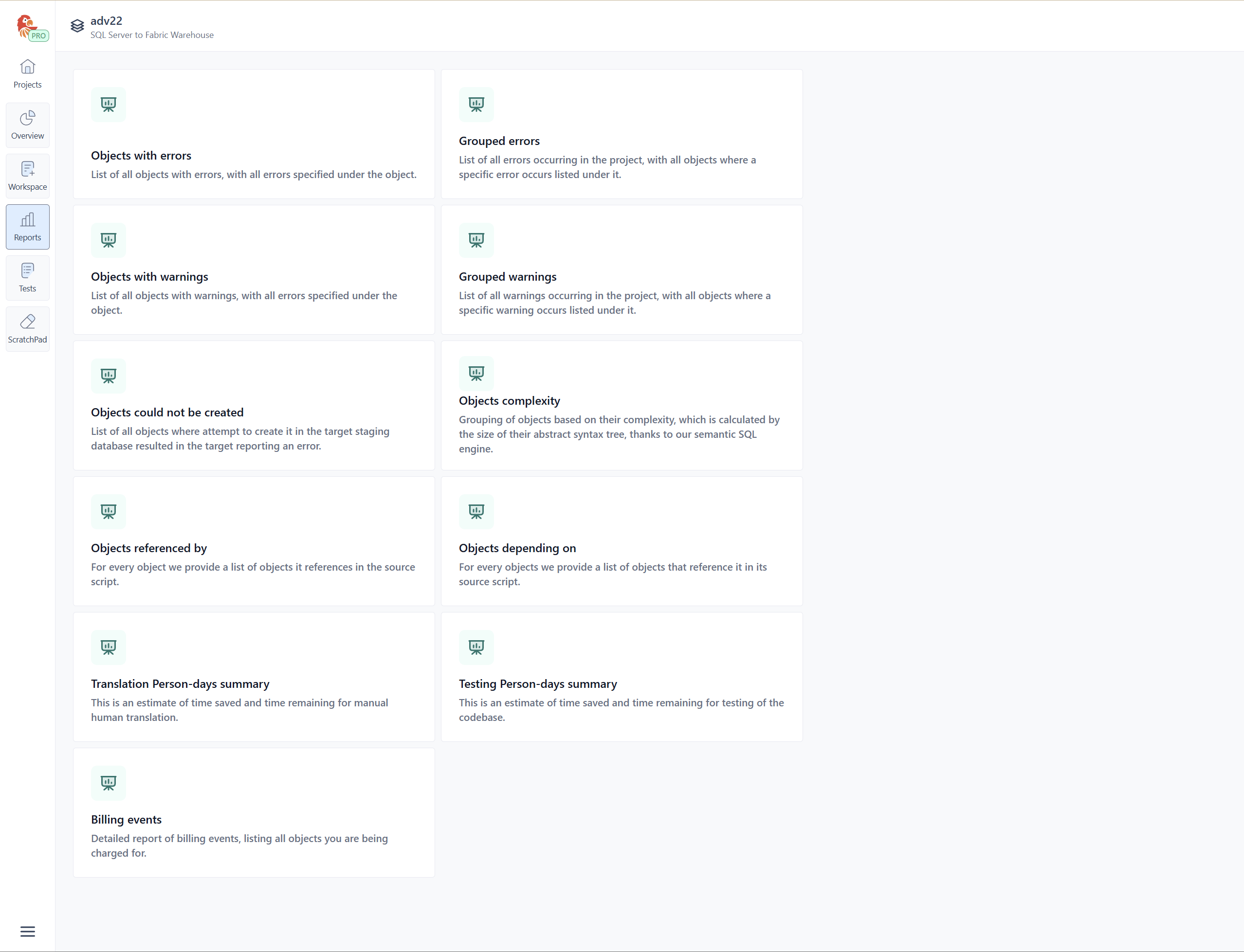Image resolution: width=1244 pixels, height=952 pixels.
Task: Open ScratchPad from the sidebar
Action: tap(27, 329)
